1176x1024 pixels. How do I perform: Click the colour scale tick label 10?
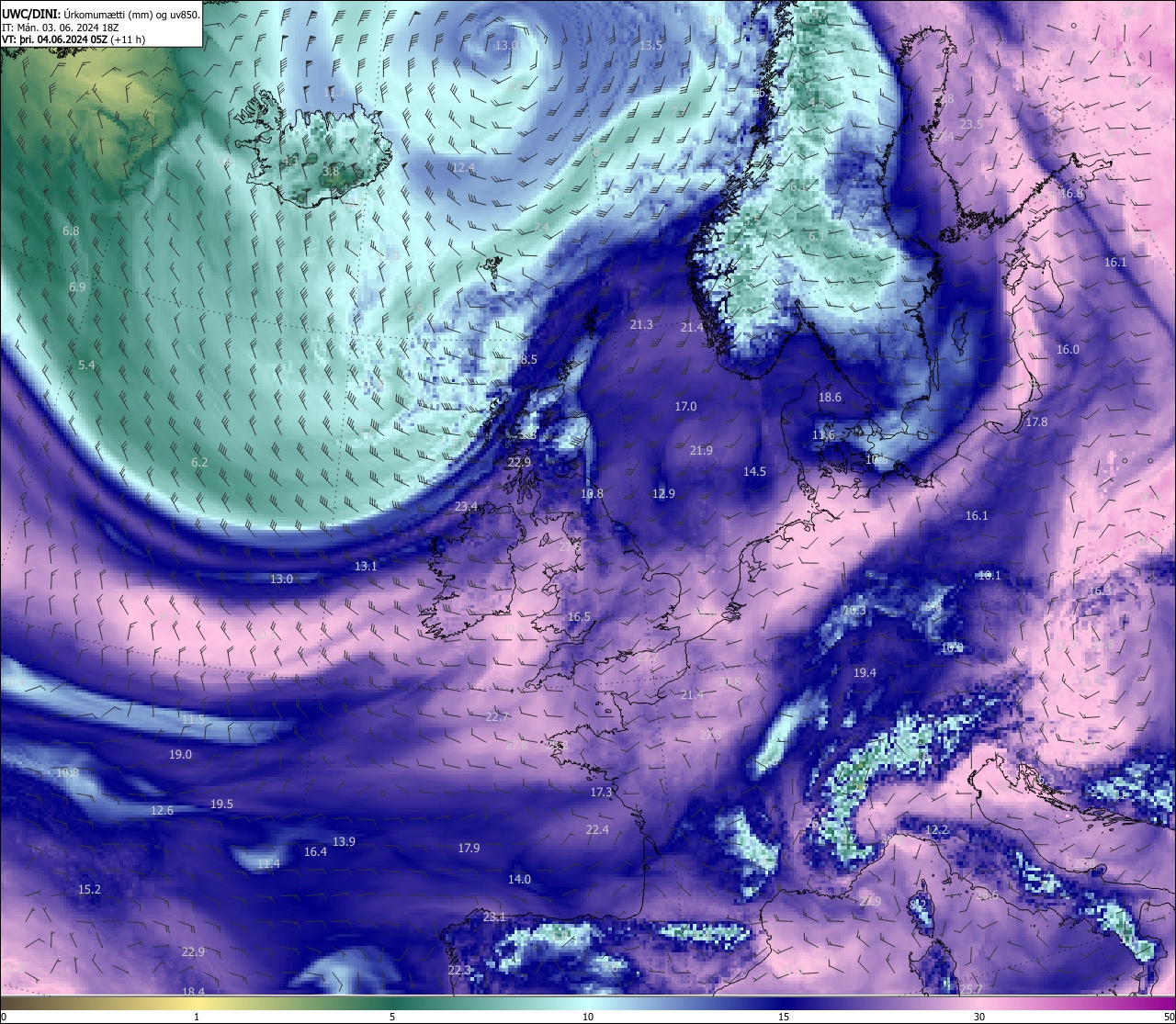(x=588, y=1017)
